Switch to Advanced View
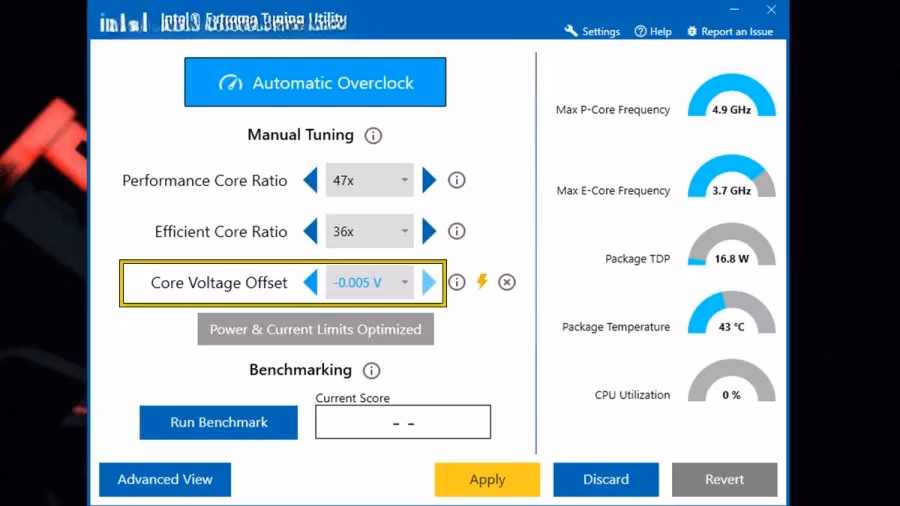The width and height of the screenshot is (900, 506). [x=165, y=479]
